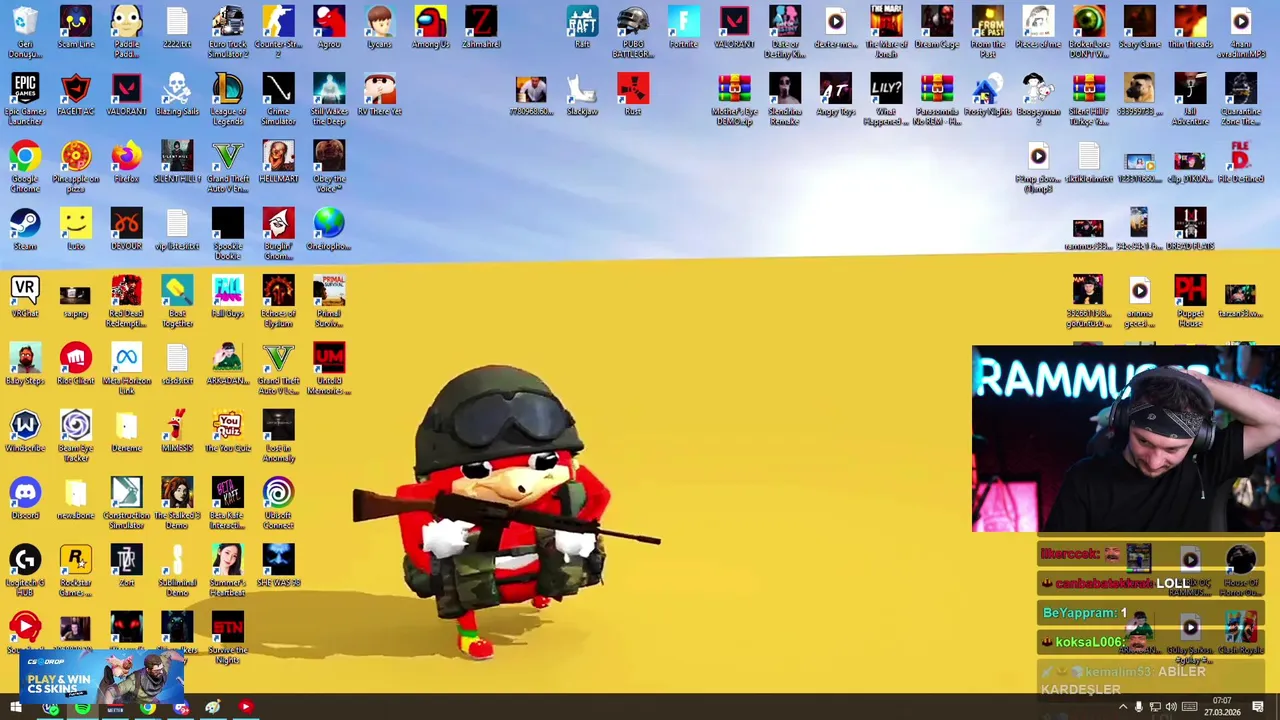Image resolution: width=1280 pixels, height=720 pixels.
Task: Open the DEVOUR game shortcut
Action: [x=126, y=229]
